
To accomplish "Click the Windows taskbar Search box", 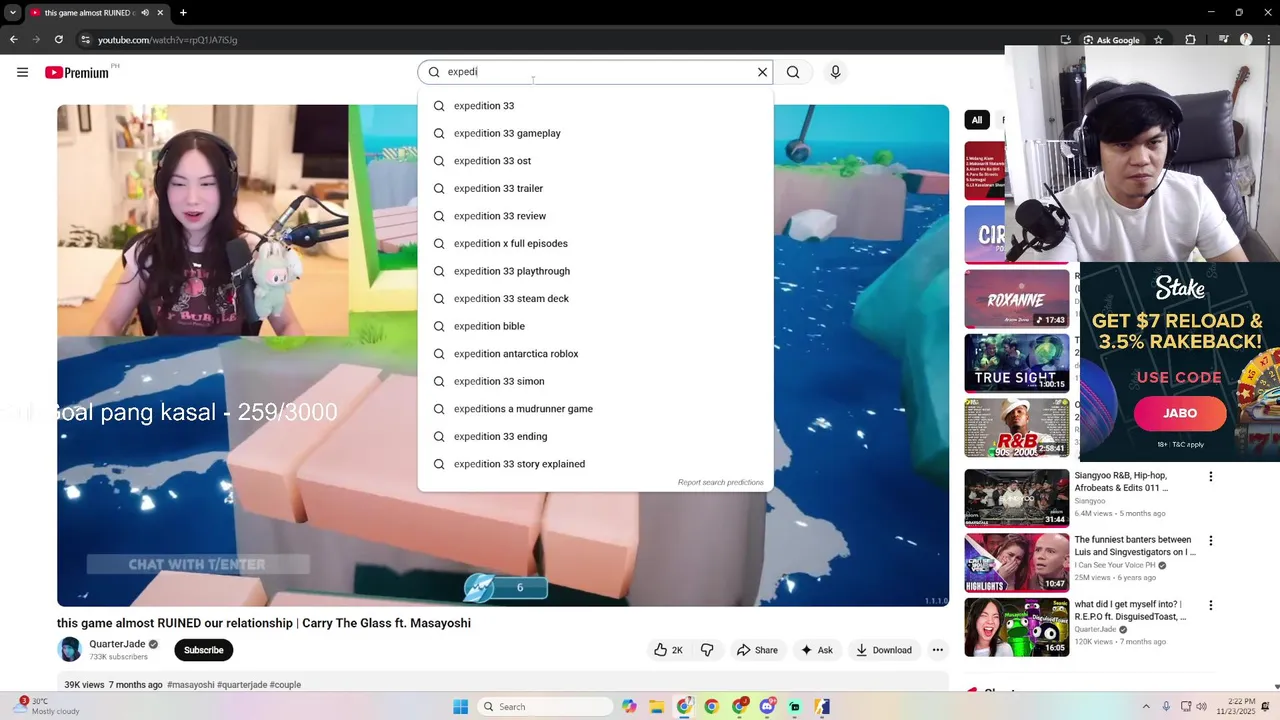I will click(x=544, y=707).
